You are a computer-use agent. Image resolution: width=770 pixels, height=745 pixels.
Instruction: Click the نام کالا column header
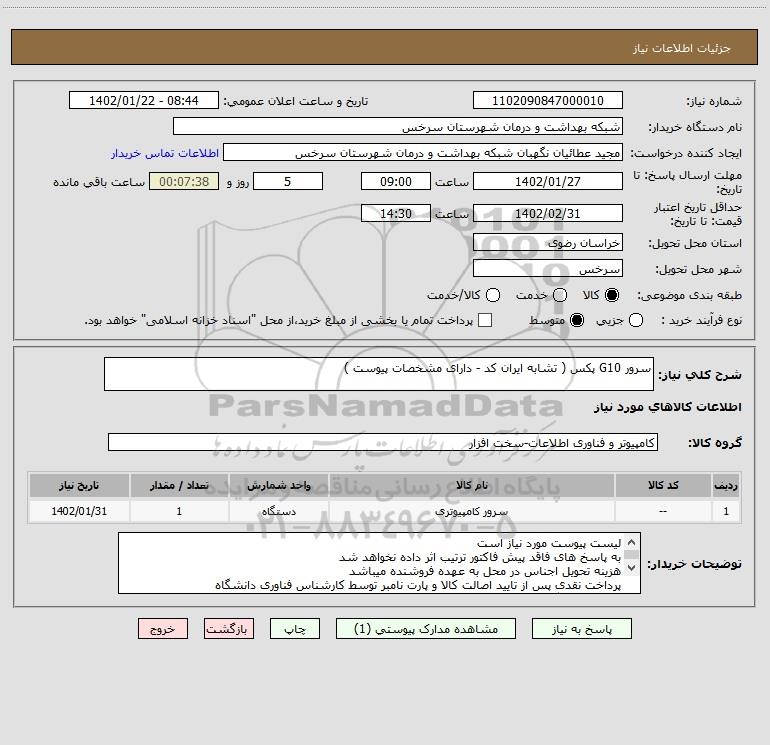pos(471,485)
